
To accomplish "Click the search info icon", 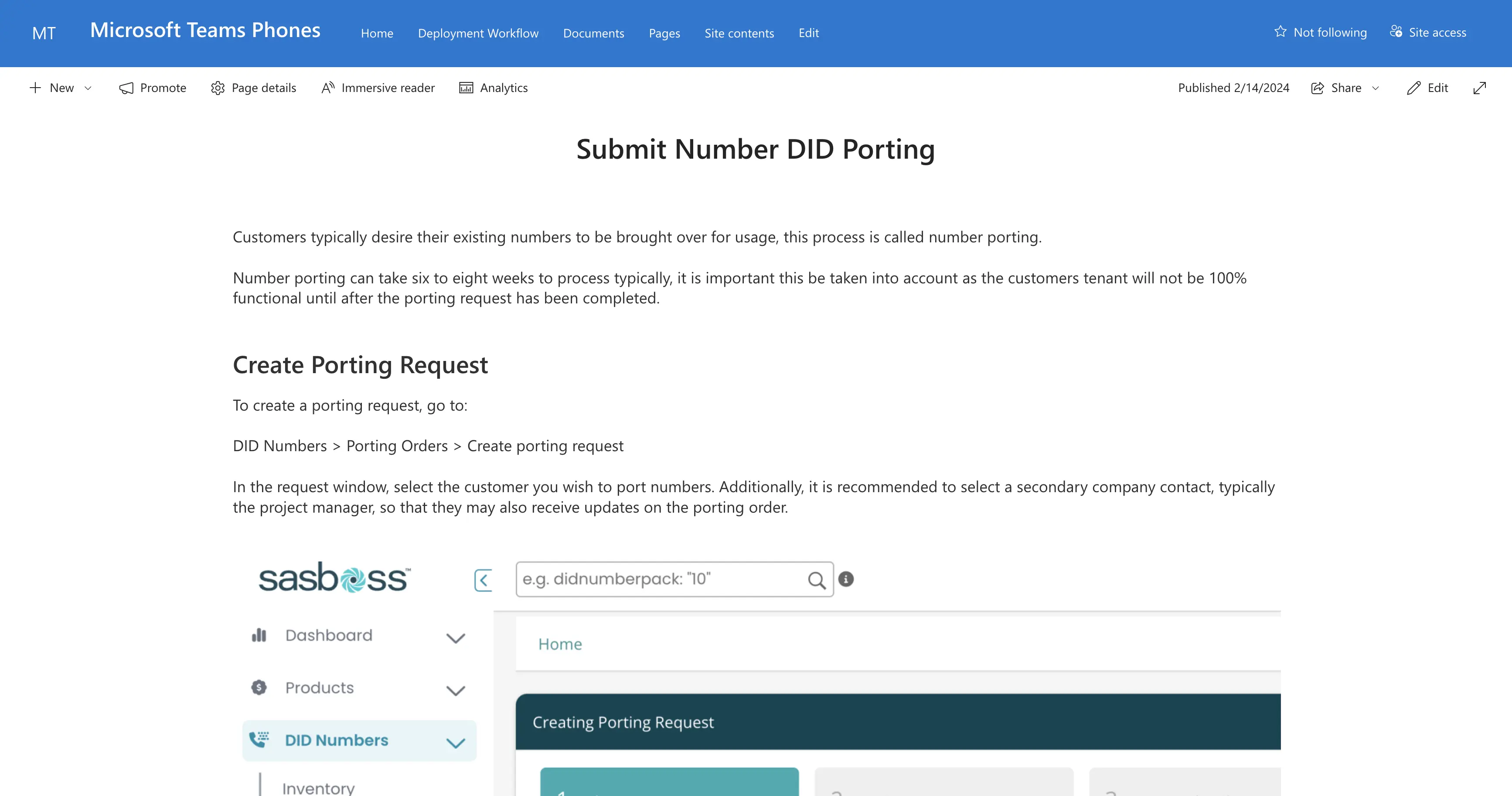I will click(846, 579).
